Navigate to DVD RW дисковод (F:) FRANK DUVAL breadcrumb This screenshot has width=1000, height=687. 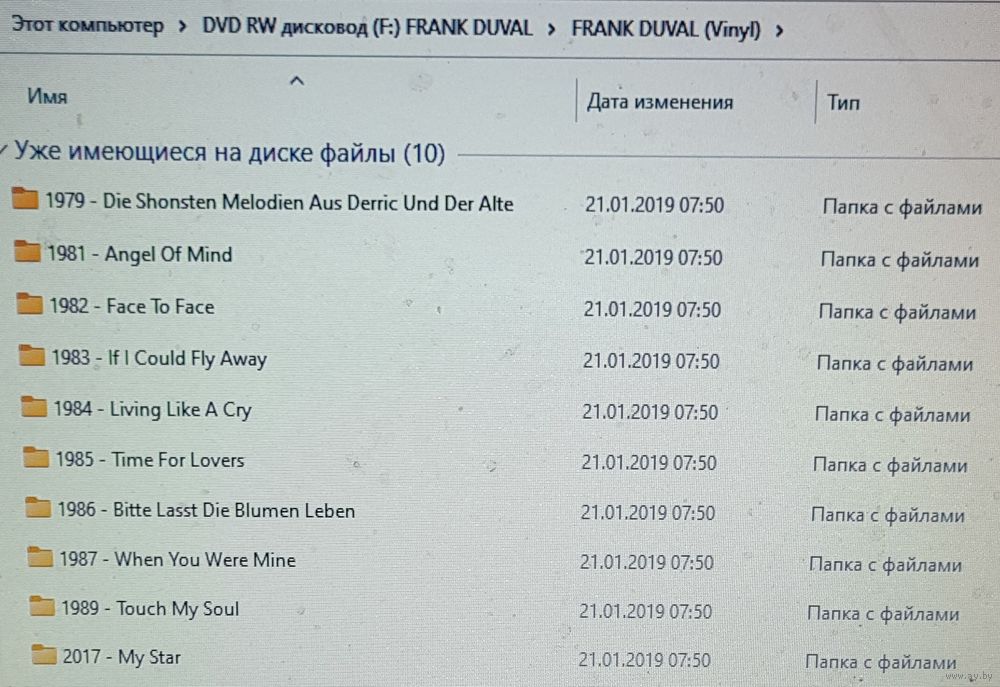click(367, 27)
